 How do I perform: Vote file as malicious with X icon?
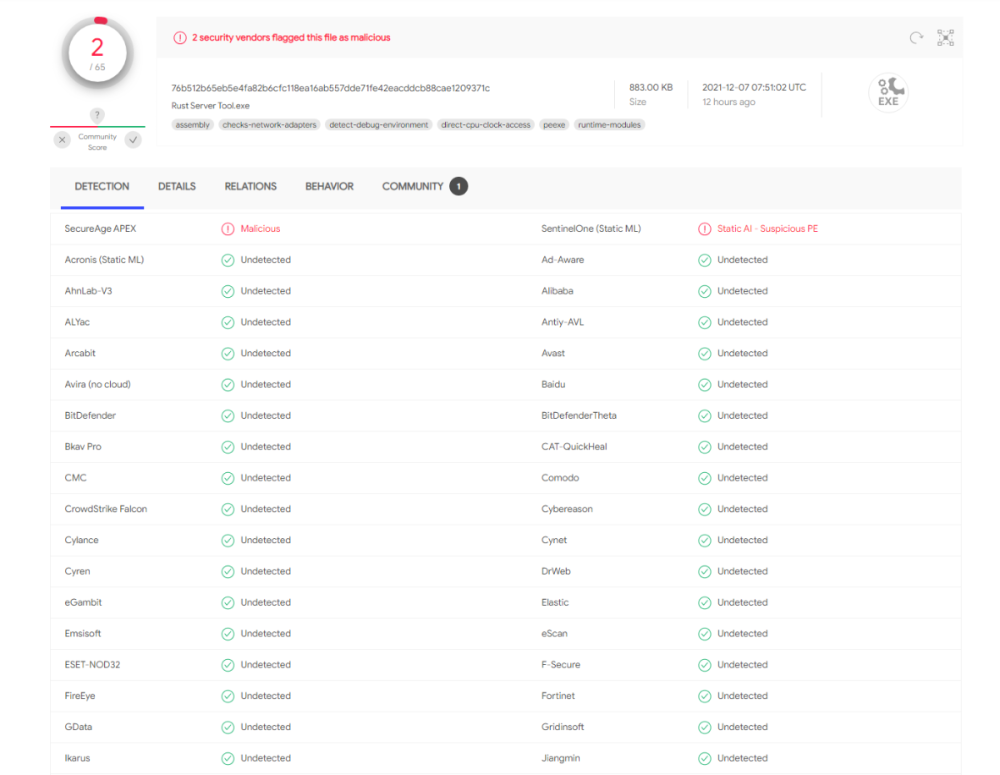[x=62, y=141]
